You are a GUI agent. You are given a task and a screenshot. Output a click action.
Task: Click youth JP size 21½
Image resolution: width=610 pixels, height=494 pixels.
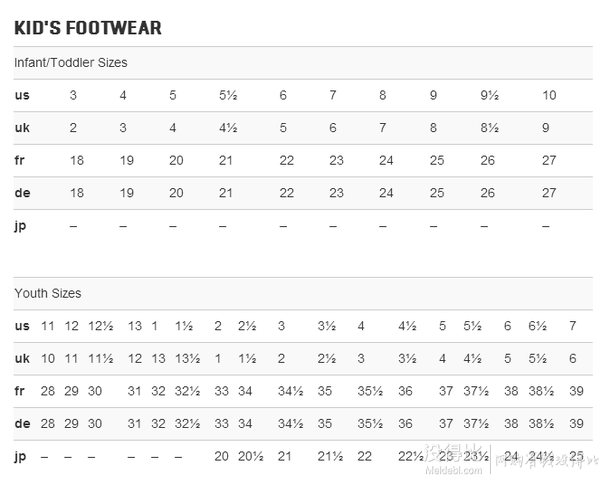point(330,456)
